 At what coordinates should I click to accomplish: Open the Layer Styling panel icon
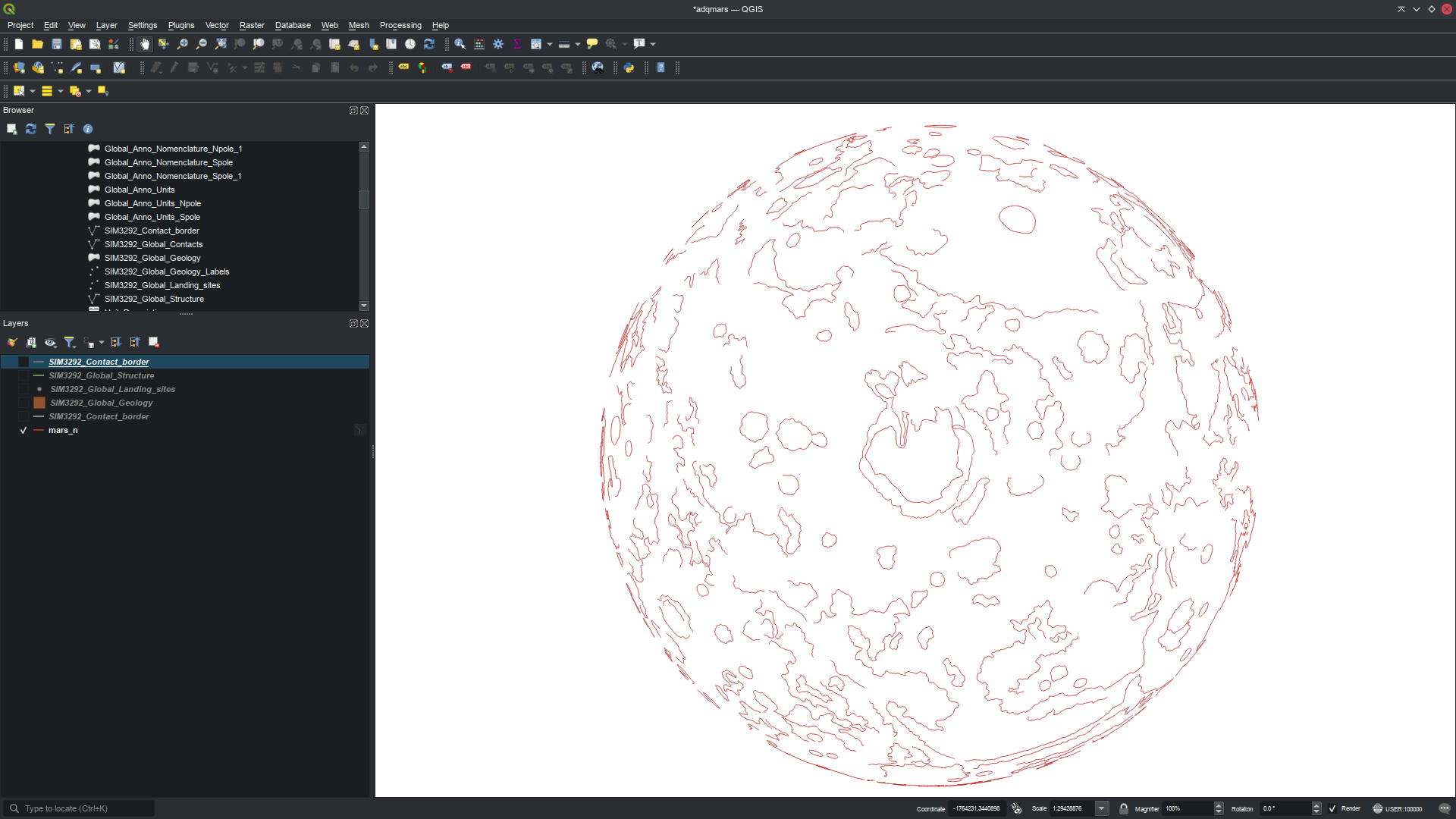click(12, 342)
